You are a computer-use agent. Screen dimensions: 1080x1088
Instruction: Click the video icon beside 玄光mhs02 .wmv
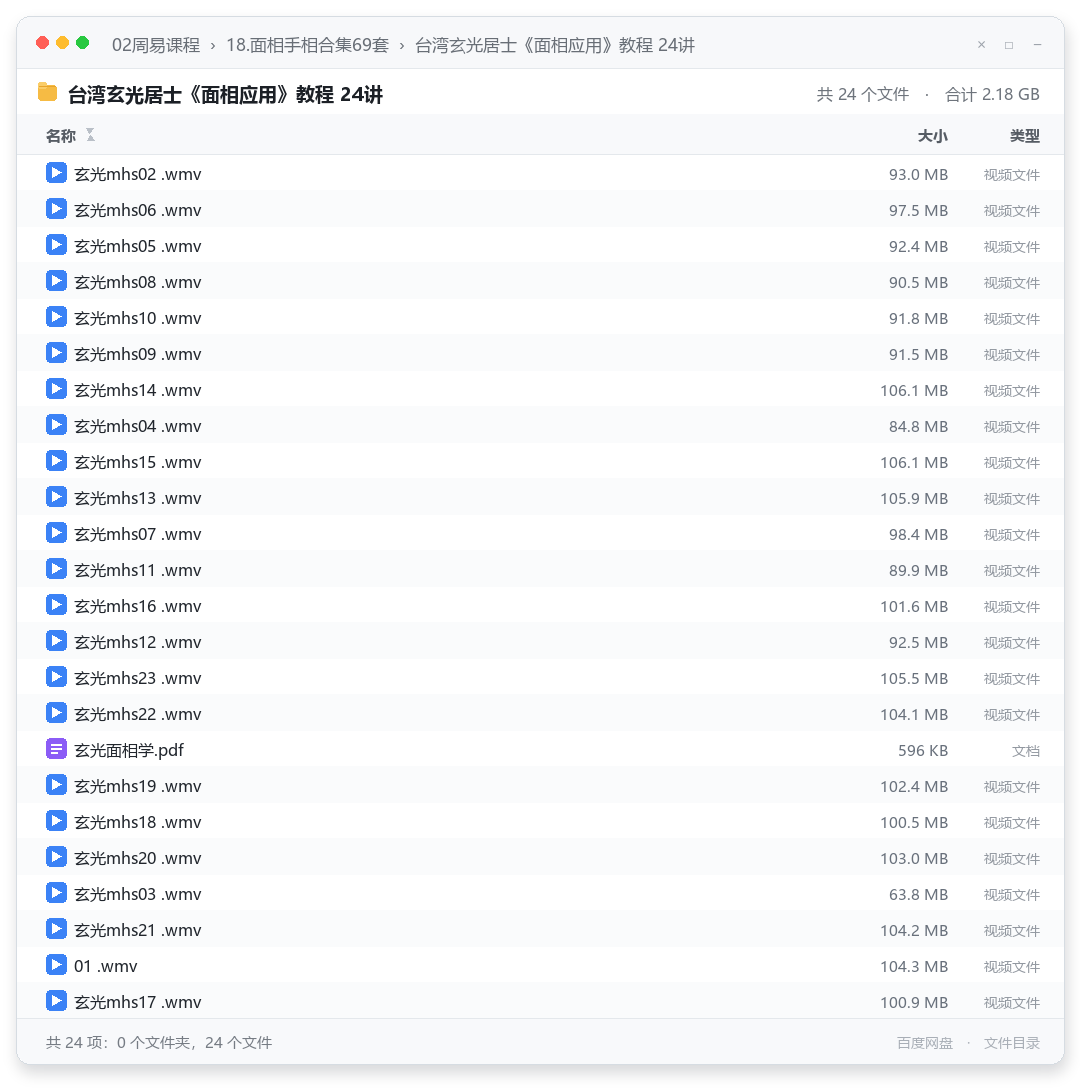coord(56,173)
